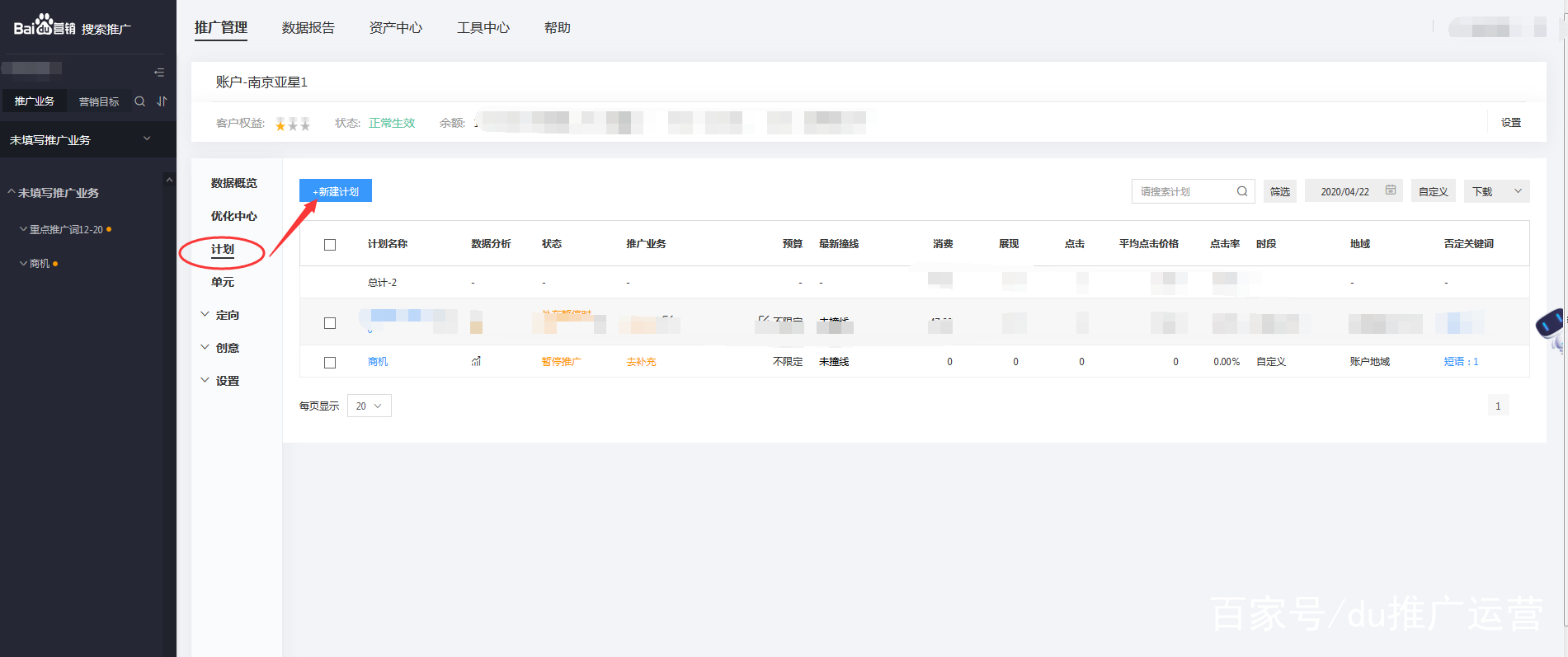Click the 筛选 filter button
The image size is (1568, 657).
pyautogui.click(x=1280, y=191)
